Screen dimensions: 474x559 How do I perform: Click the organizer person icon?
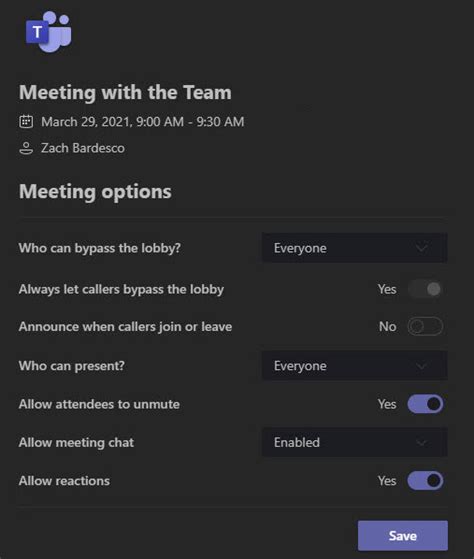point(26,148)
